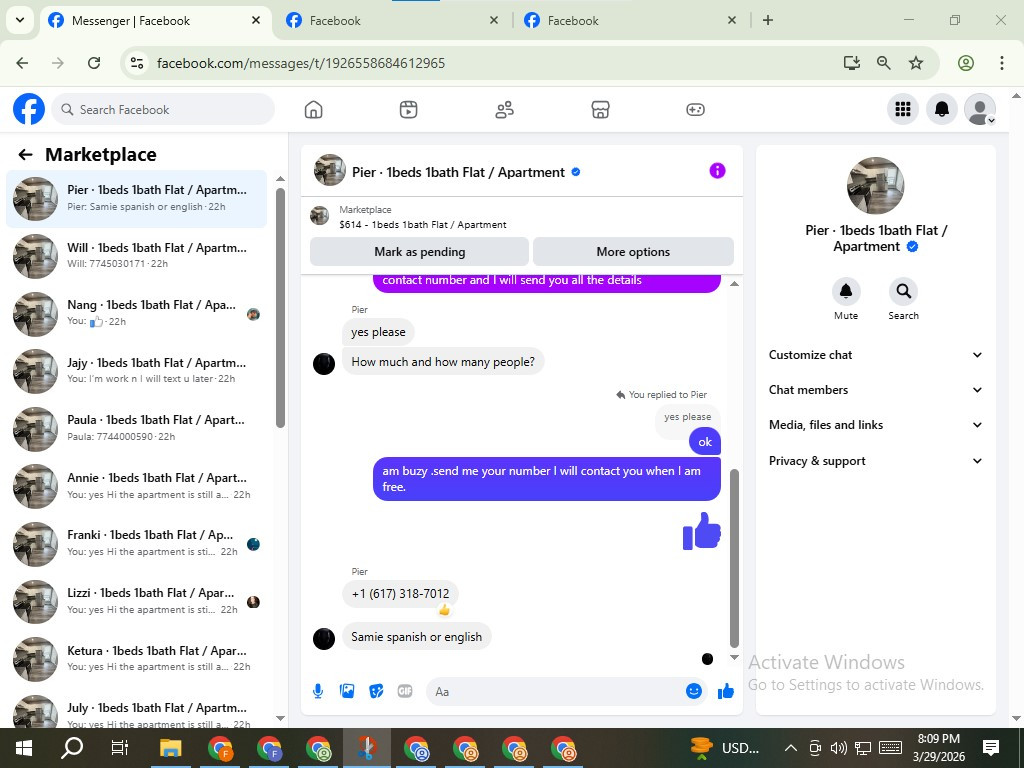The height and width of the screenshot is (768, 1024).
Task: Attach a photo file icon
Action: click(x=347, y=691)
